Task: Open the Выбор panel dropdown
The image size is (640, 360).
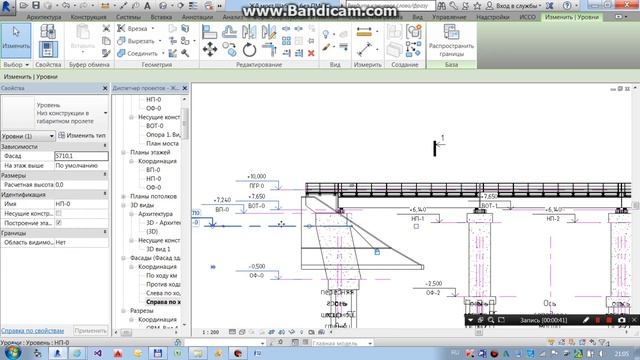Action: (16, 64)
